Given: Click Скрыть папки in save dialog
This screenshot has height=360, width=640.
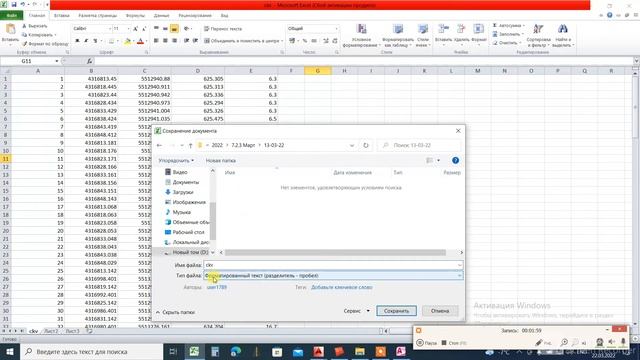Looking at the screenshot, I should pos(175,312).
